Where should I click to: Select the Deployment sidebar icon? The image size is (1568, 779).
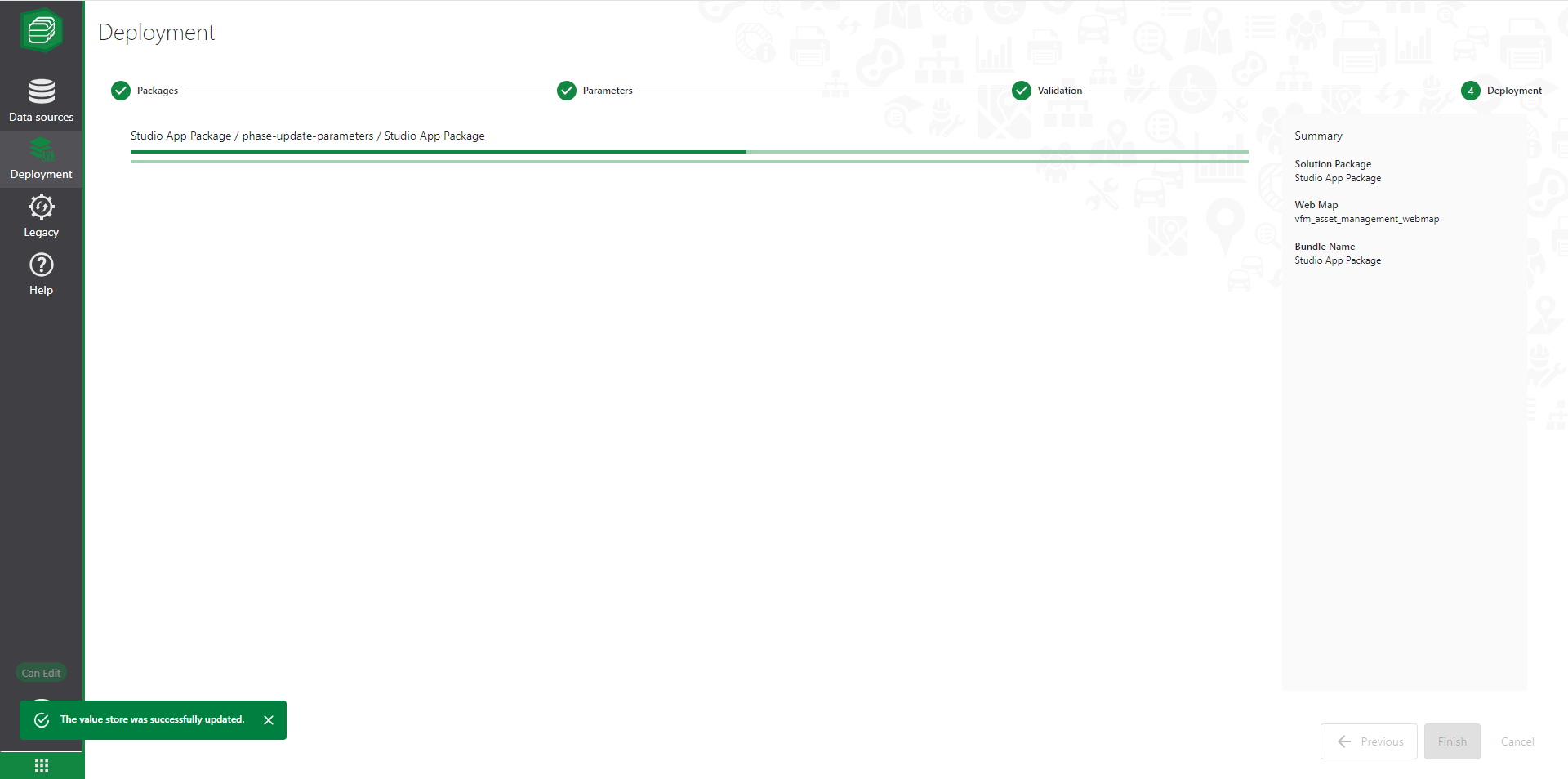tap(41, 158)
